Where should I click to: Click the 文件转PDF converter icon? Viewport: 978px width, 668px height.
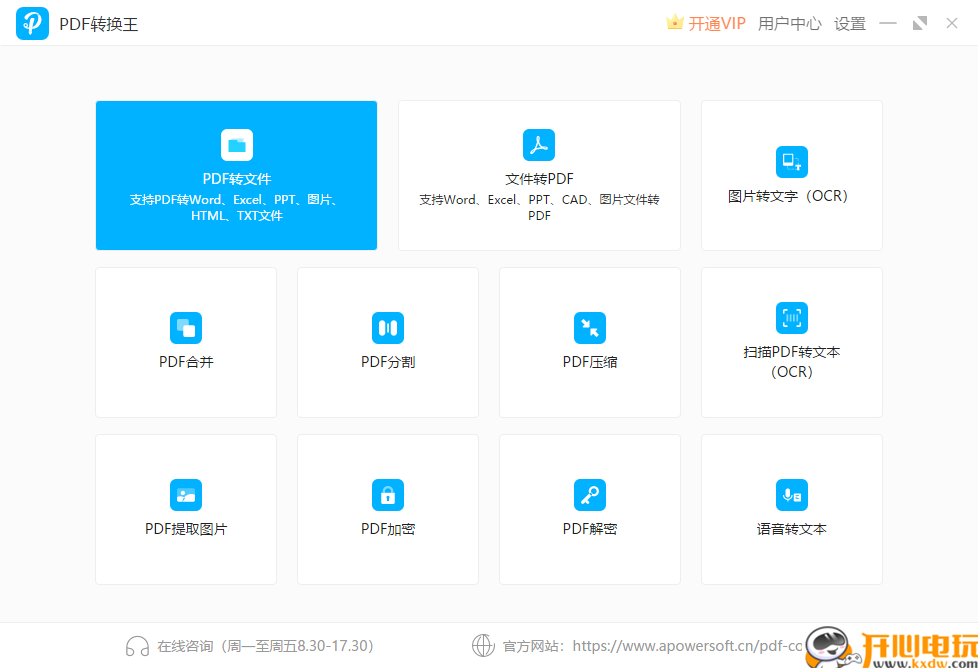[538, 144]
